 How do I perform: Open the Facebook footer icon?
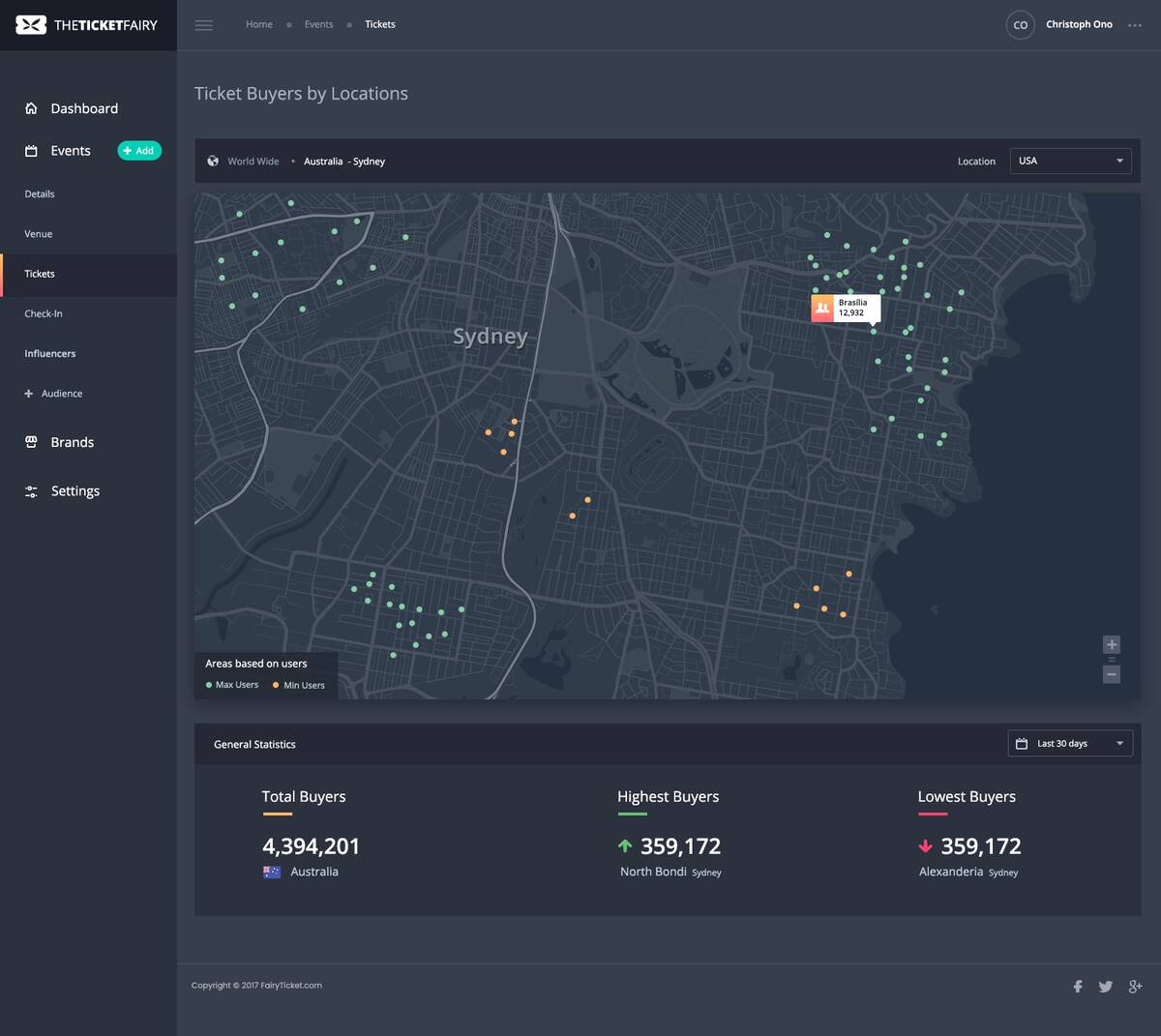tap(1078, 987)
